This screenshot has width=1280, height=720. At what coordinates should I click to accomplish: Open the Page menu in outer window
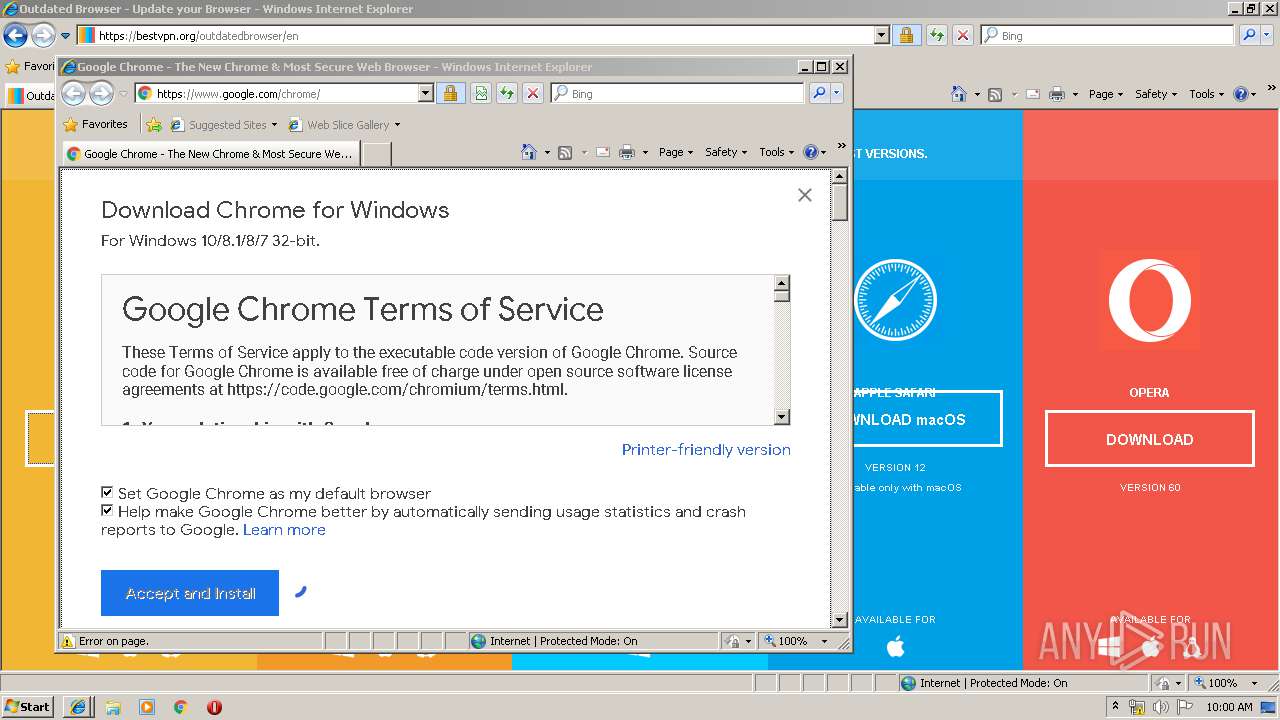tap(1106, 94)
